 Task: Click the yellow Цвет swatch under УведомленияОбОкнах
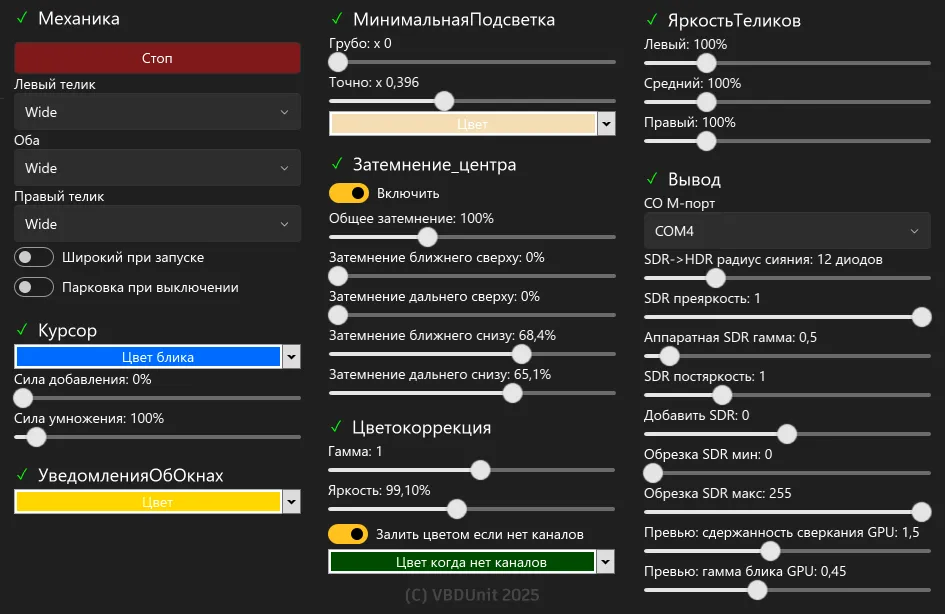click(148, 502)
